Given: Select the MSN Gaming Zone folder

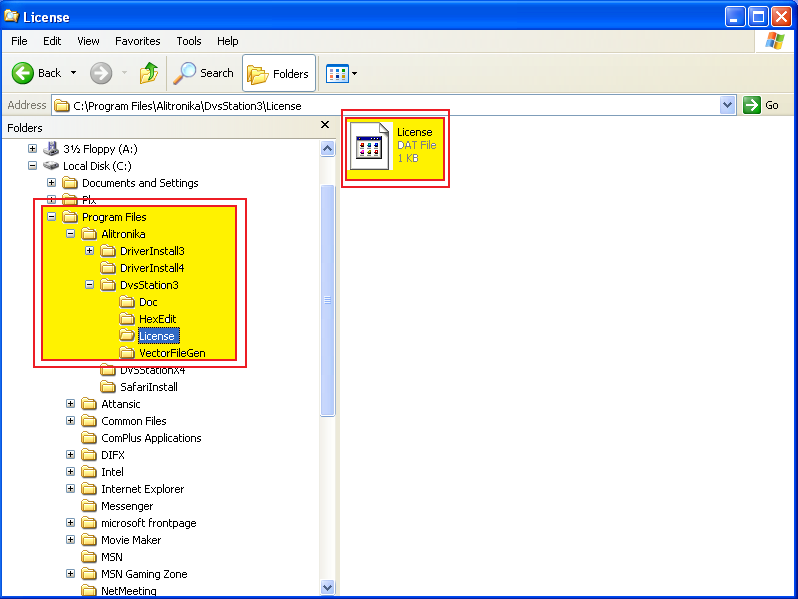Looking at the screenshot, I should click(134, 574).
